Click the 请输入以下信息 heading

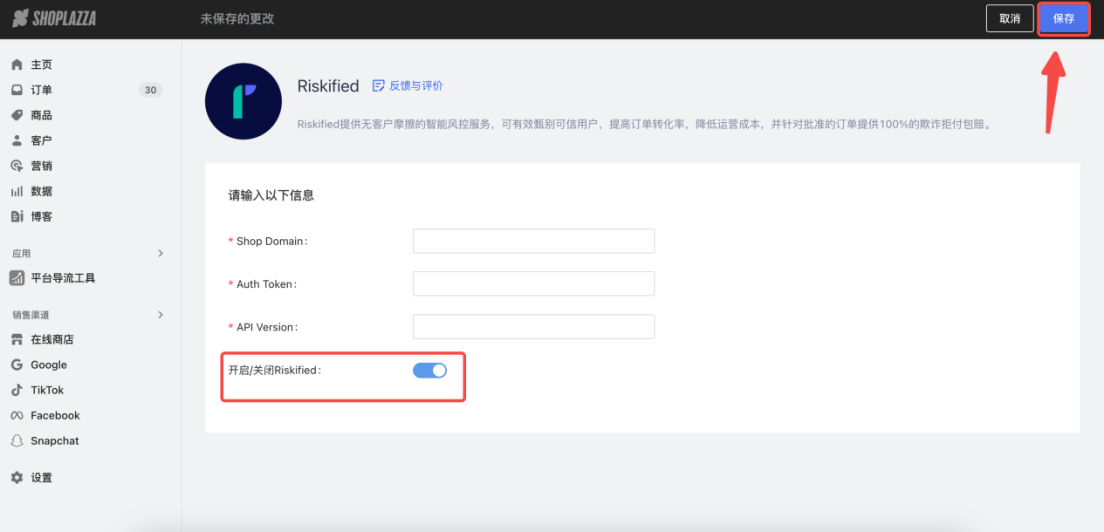(271, 196)
